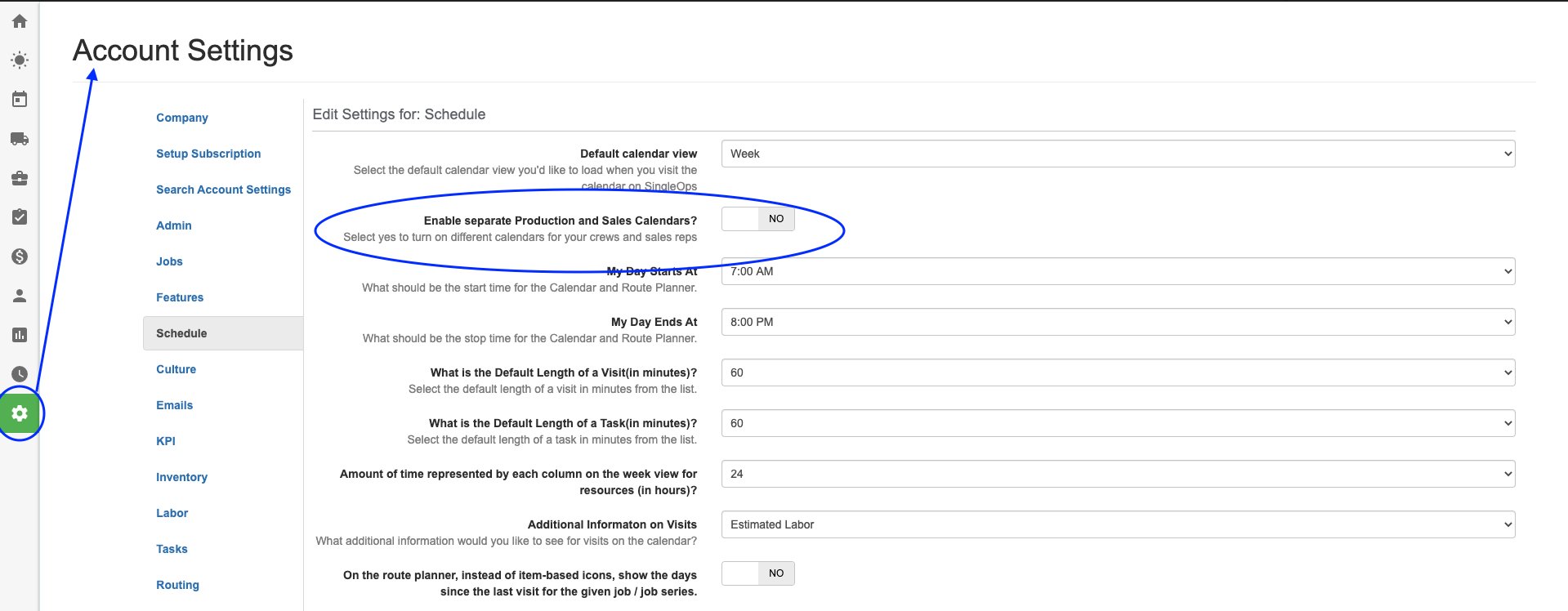Open the calendar icon in sidebar
Viewport: 1568px width, 611px height.
(20, 100)
